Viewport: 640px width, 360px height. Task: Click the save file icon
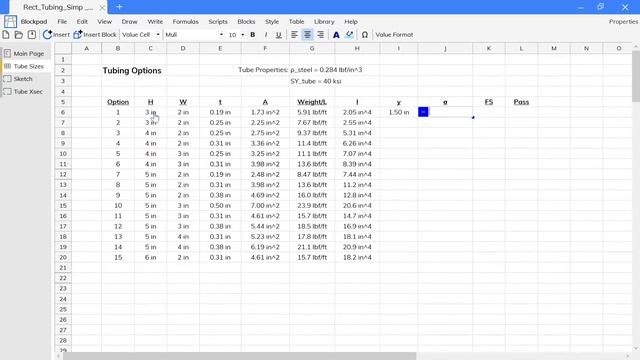point(31,35)
